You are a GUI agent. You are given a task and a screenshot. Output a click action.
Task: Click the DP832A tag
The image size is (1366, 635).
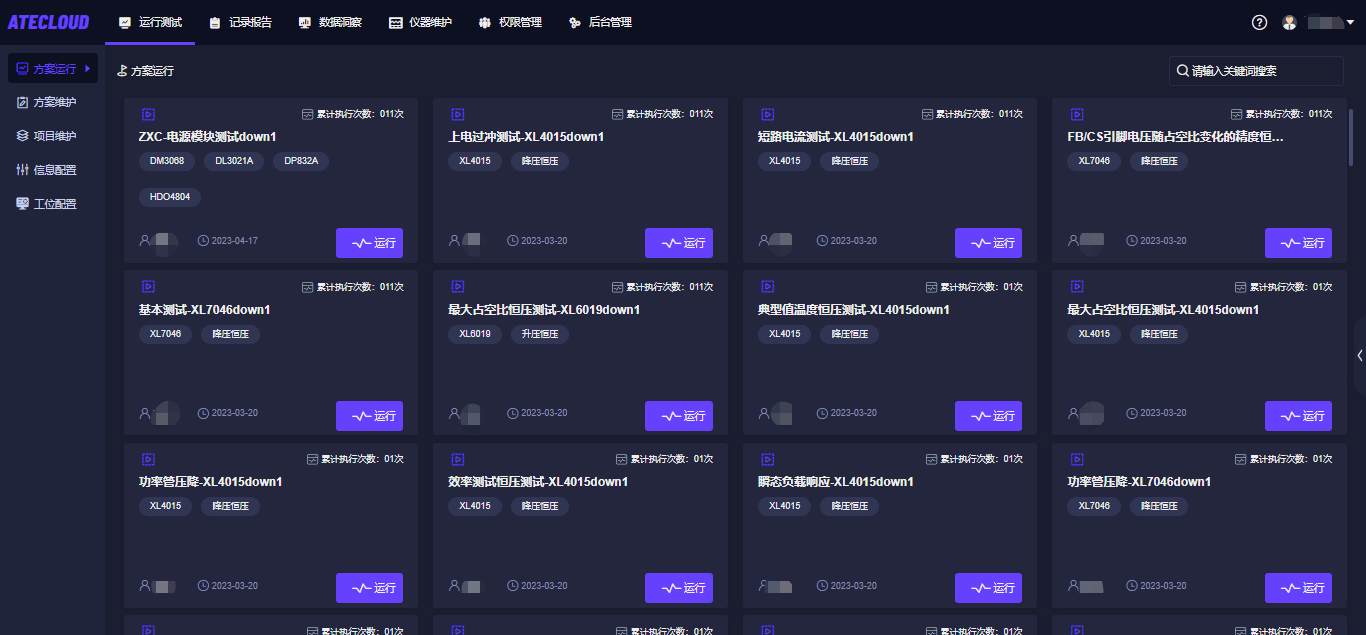tap(301, 160)
